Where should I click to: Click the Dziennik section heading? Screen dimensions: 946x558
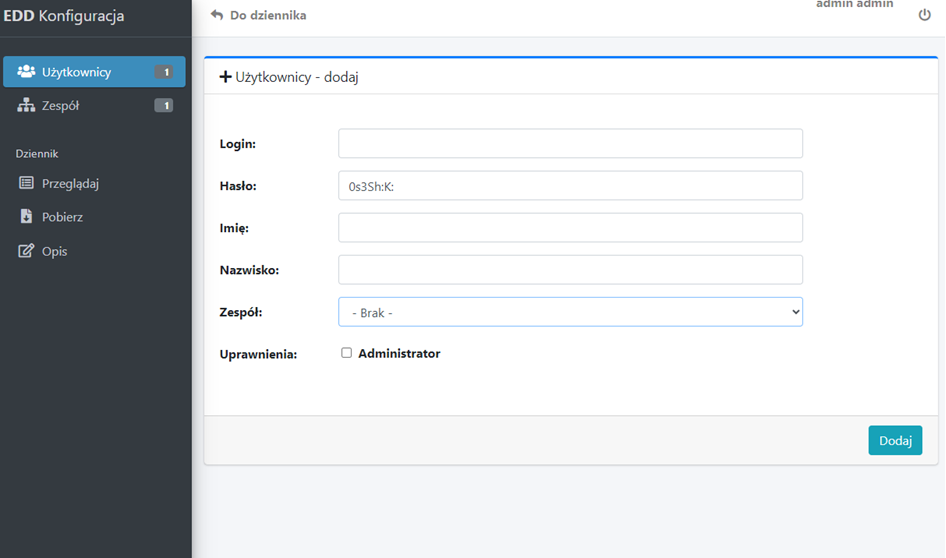[37, 154]
